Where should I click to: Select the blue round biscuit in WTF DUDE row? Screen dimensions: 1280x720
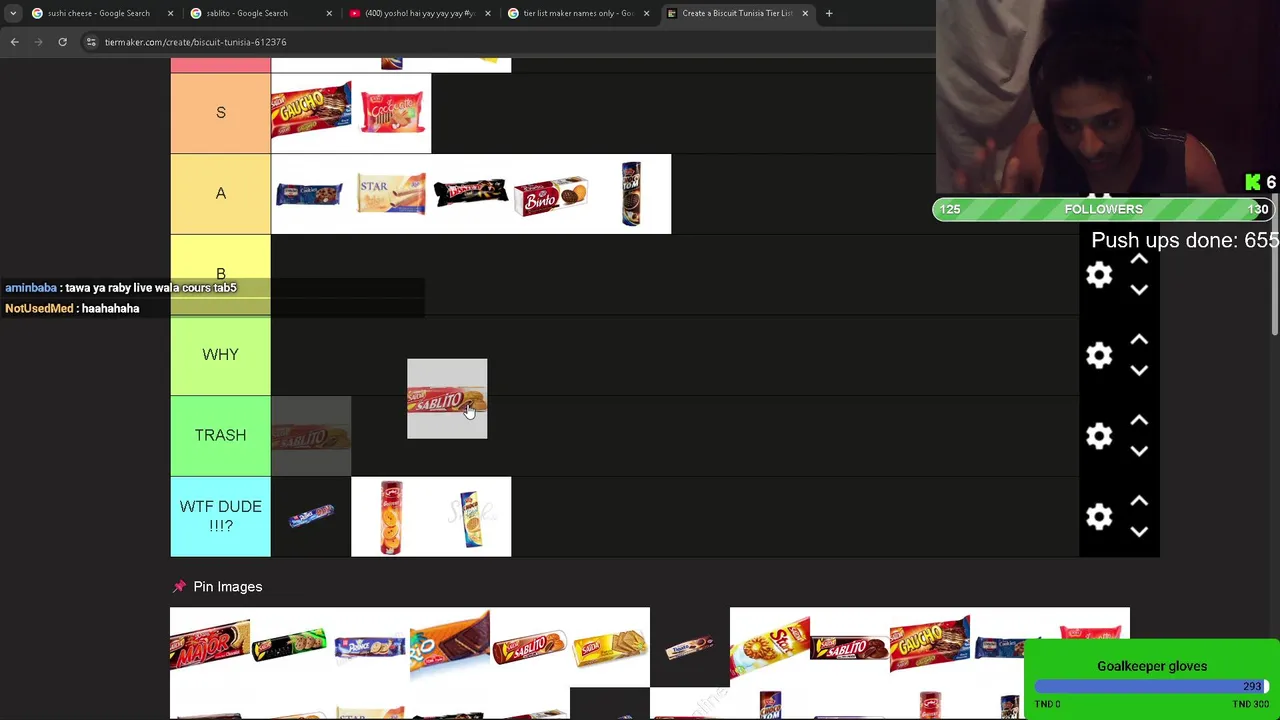[311, 516]
